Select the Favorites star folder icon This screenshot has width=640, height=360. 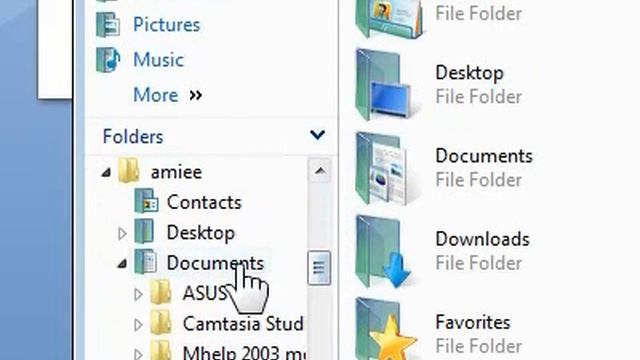click(x=385, y=330)
